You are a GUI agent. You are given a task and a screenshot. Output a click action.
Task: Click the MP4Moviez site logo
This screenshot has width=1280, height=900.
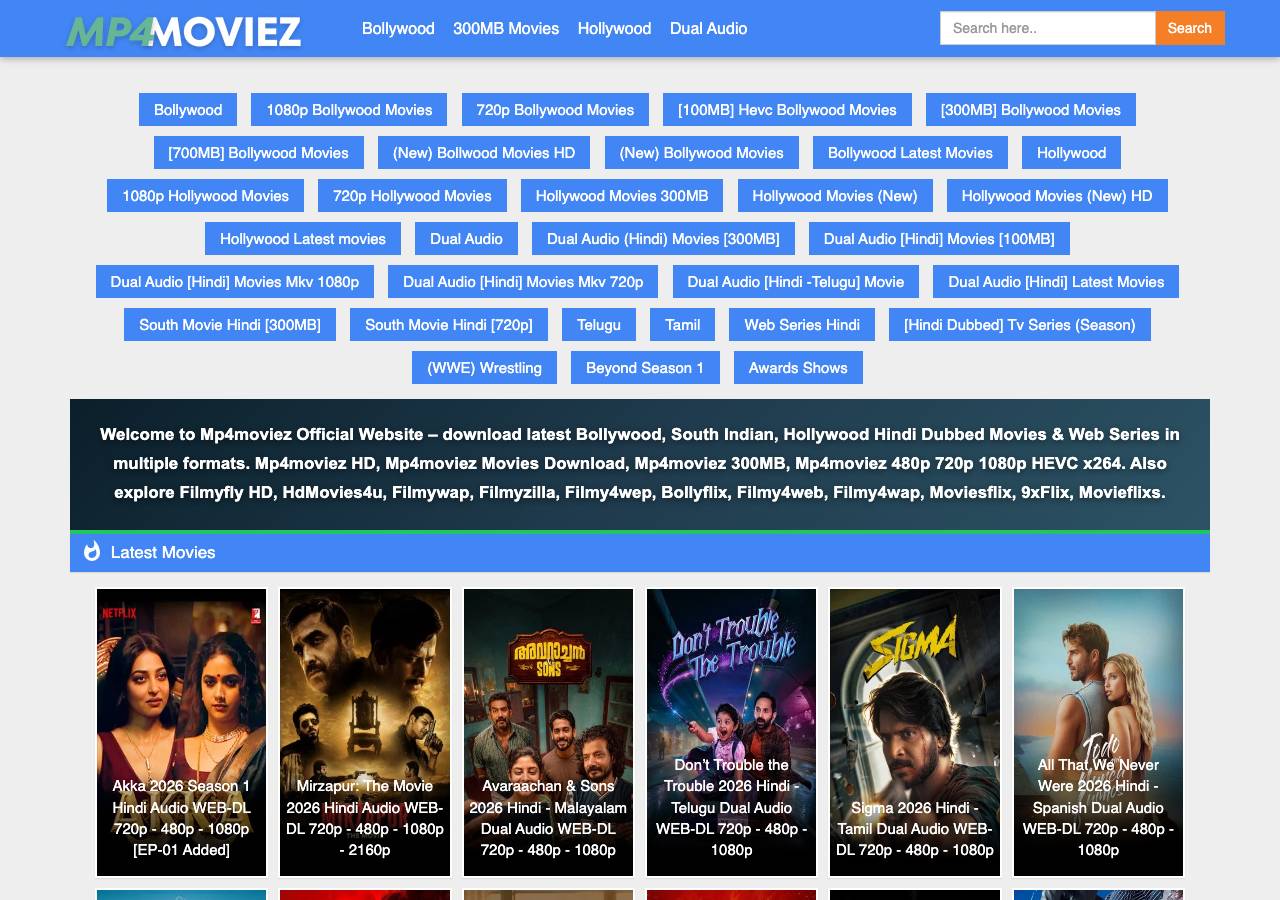point(184,31)
